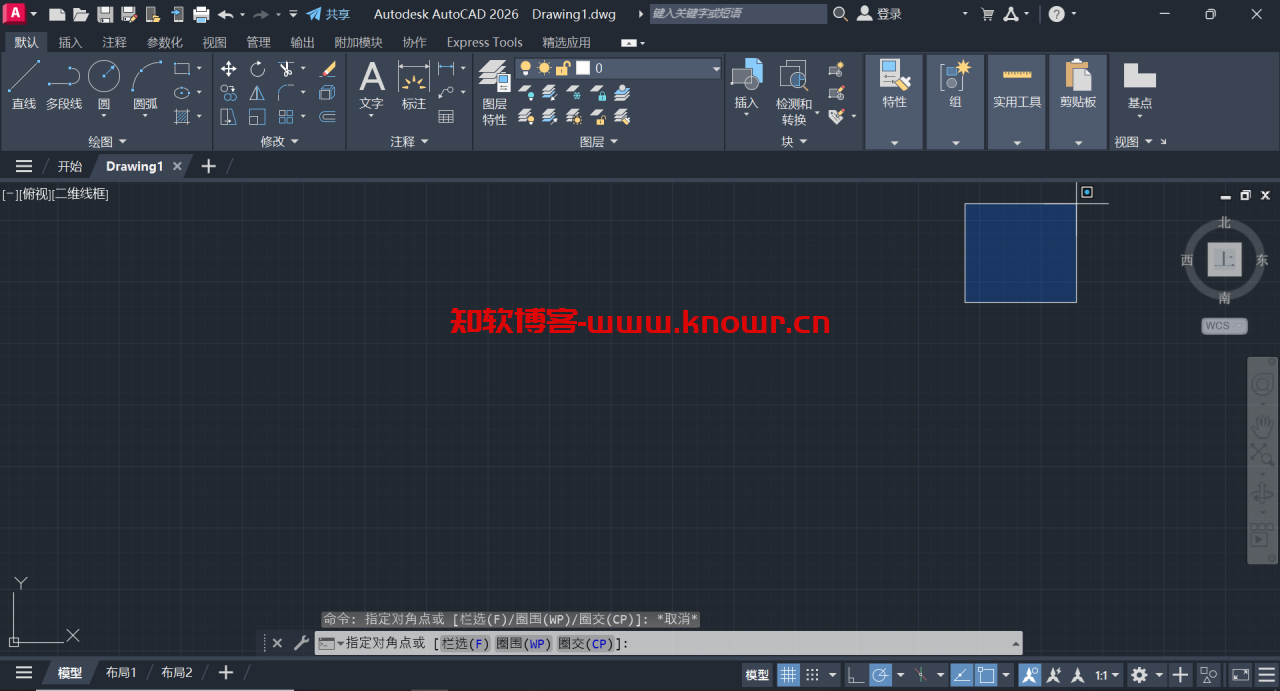Choose 栏选(F) option in command line

[x=466, y=643]
